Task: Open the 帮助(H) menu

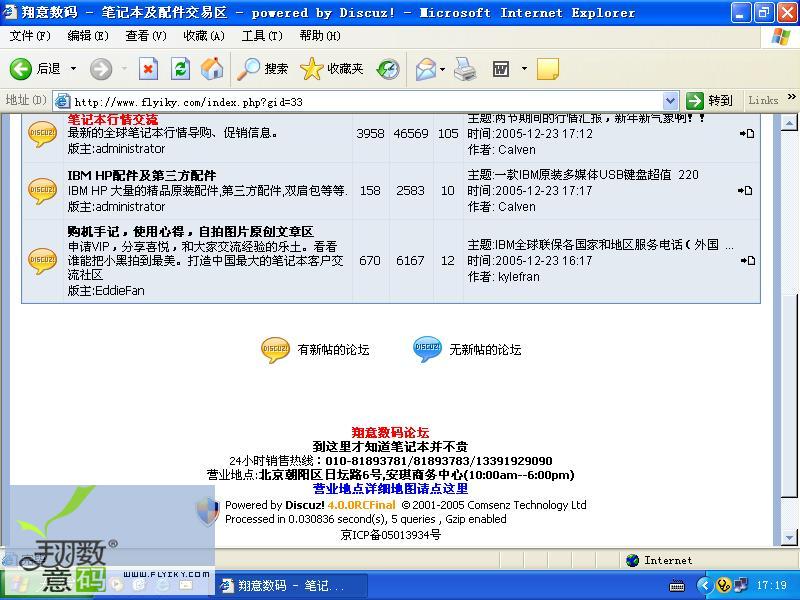Action: 320,36
